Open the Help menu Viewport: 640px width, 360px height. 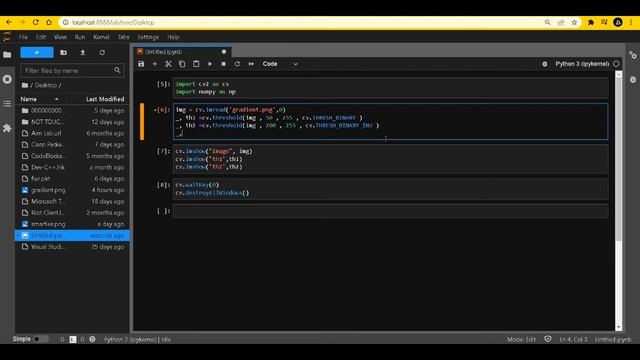point(173,37)
